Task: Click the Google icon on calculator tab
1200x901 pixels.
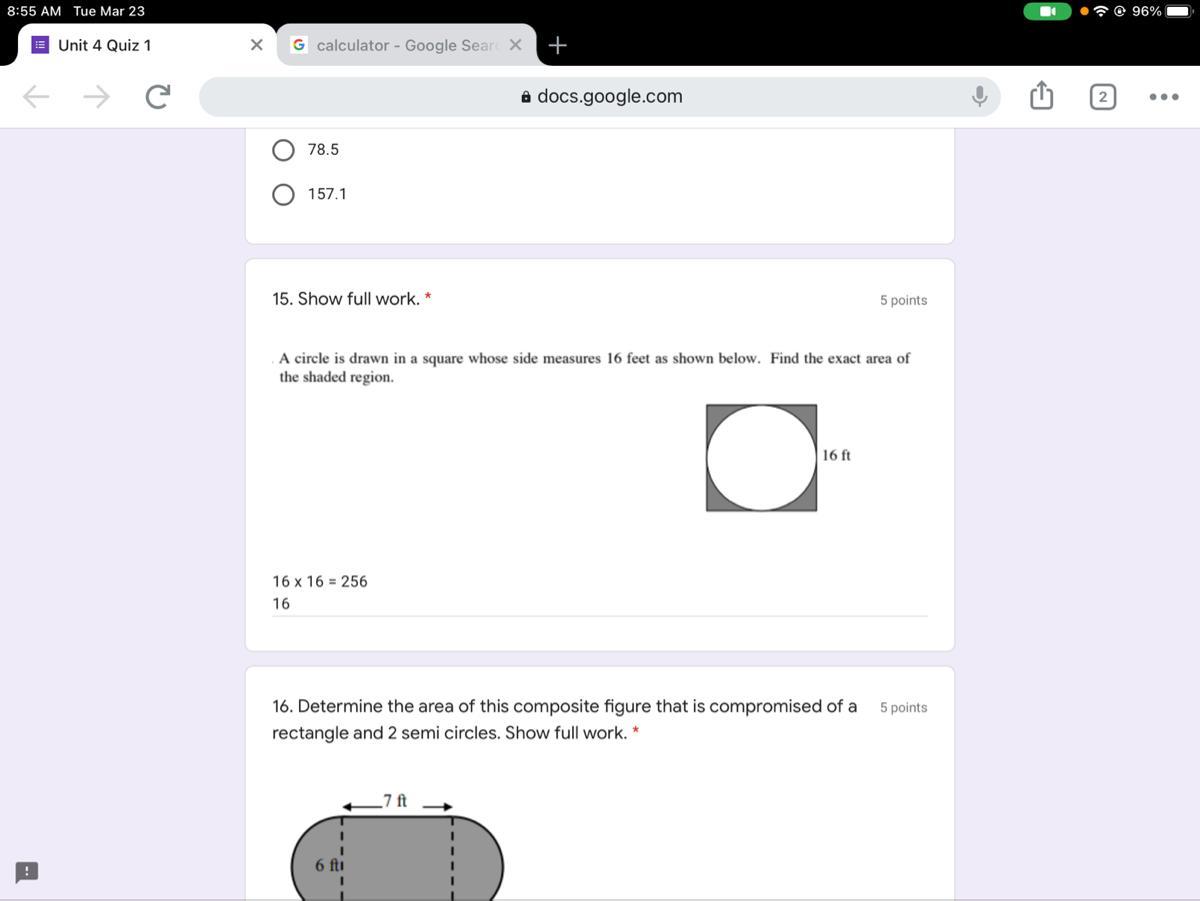Action: 298,45
